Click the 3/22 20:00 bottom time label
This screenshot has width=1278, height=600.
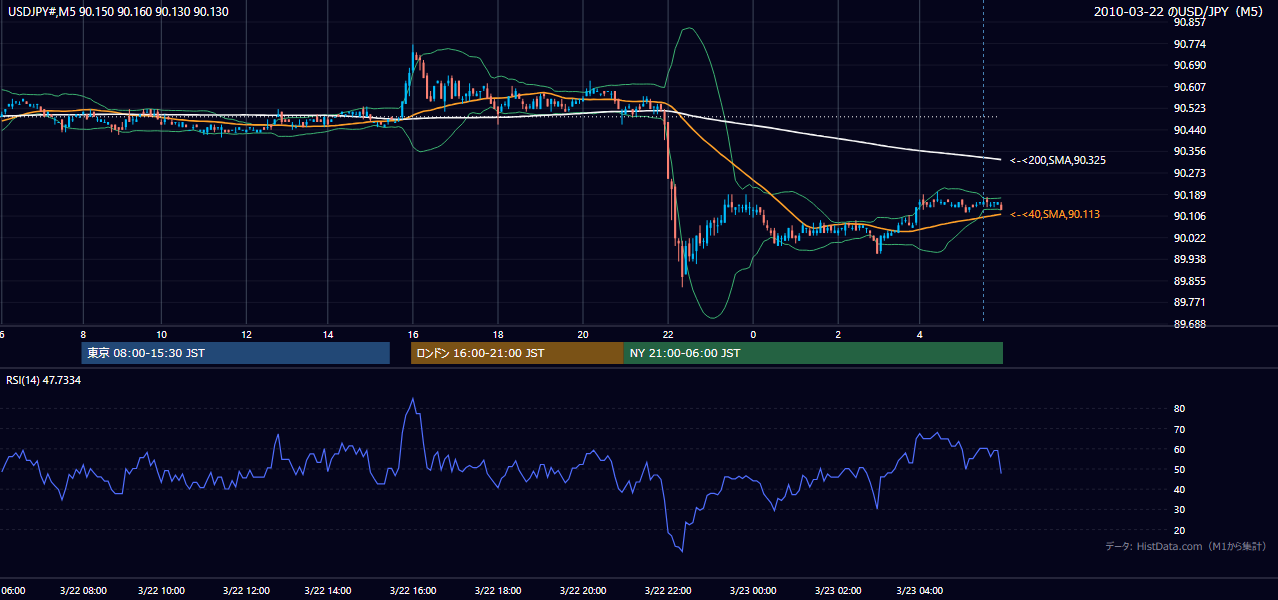pos(583,591)
